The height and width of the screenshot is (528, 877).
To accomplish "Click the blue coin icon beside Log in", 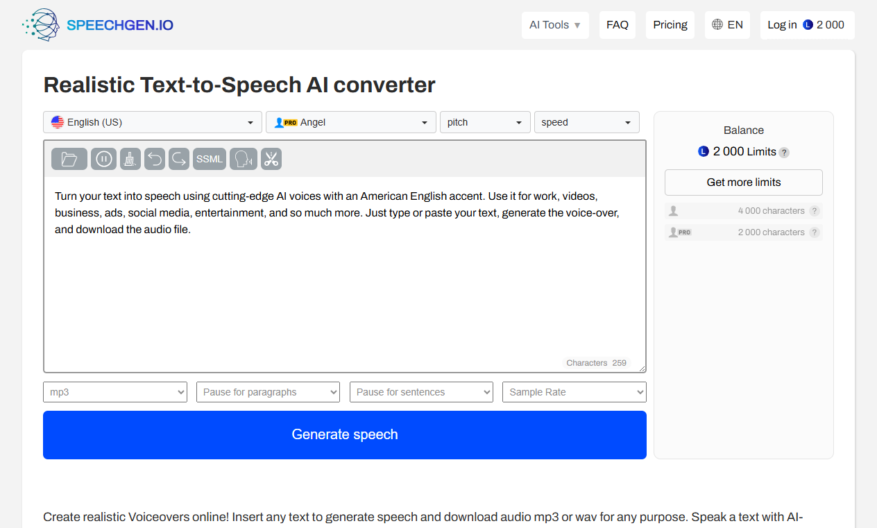I will pyautogui.click(x=808, y=25).
